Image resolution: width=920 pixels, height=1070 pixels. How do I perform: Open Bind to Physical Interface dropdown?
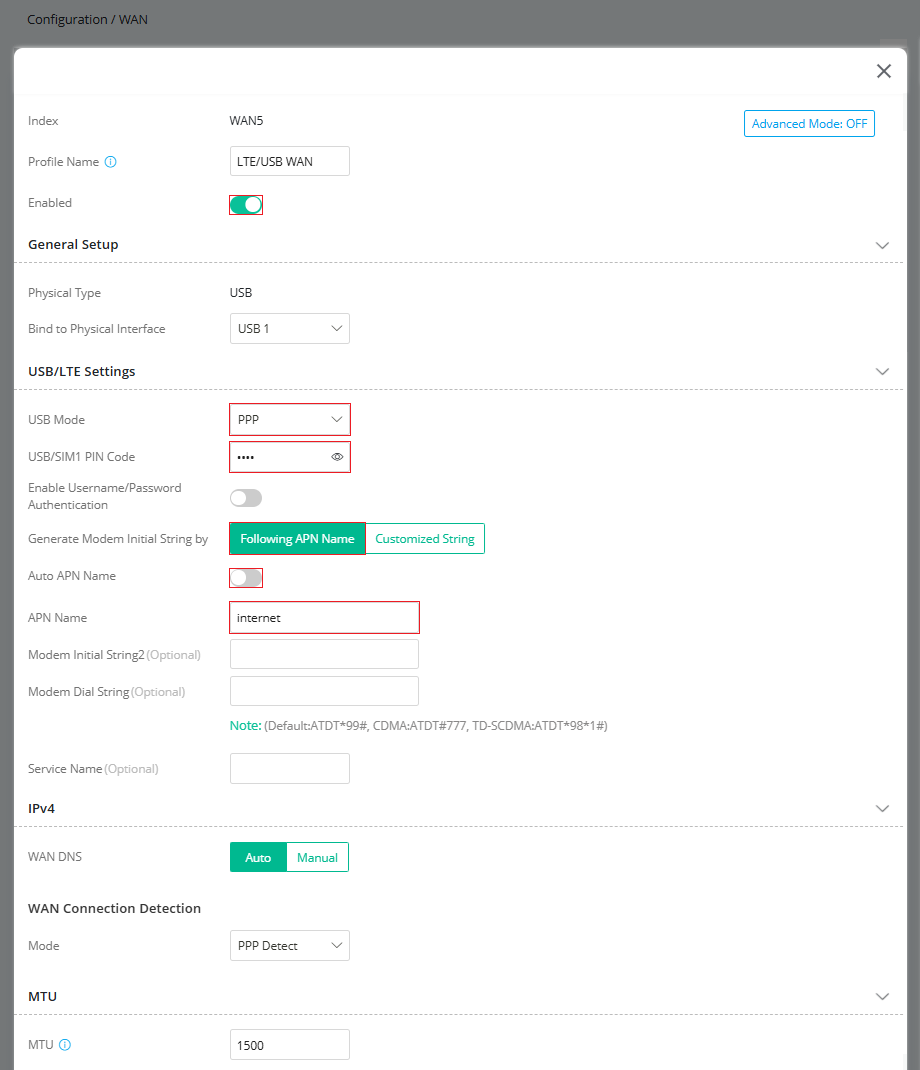pyautogui.click(x=290, y=329)
